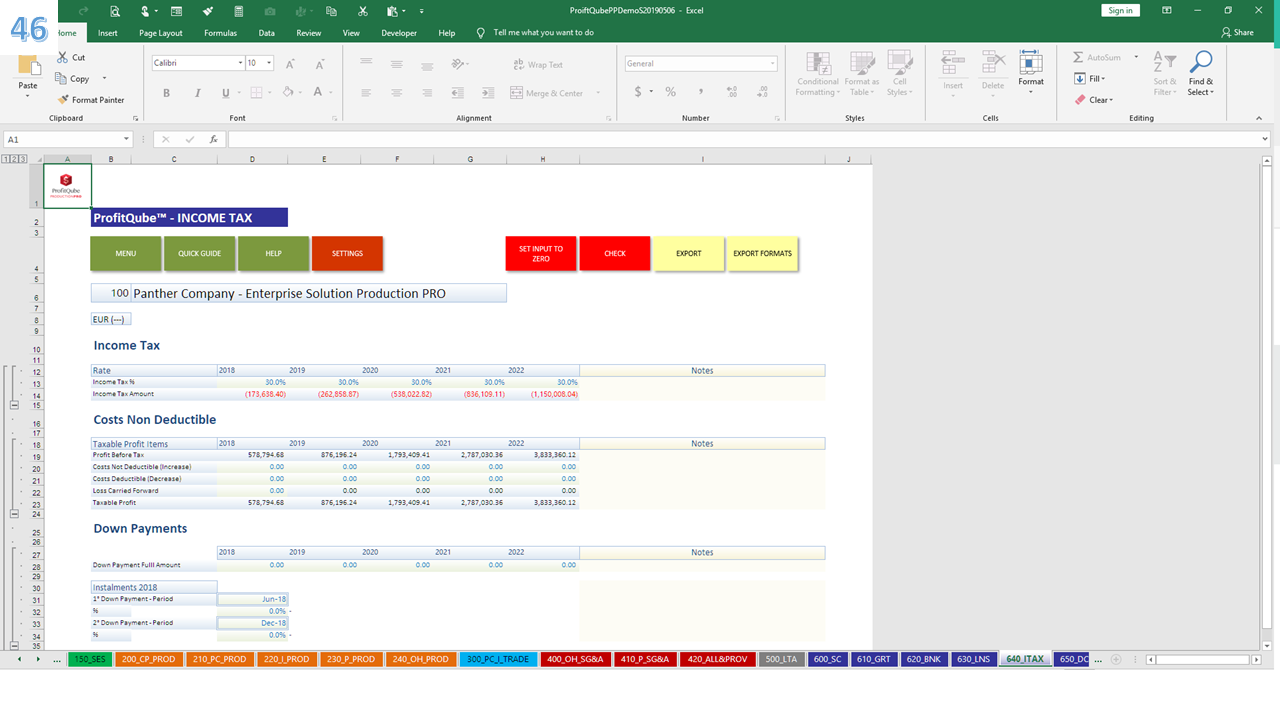Toggle align text left
Screen dimensions: 1280x720
point(366,93)
